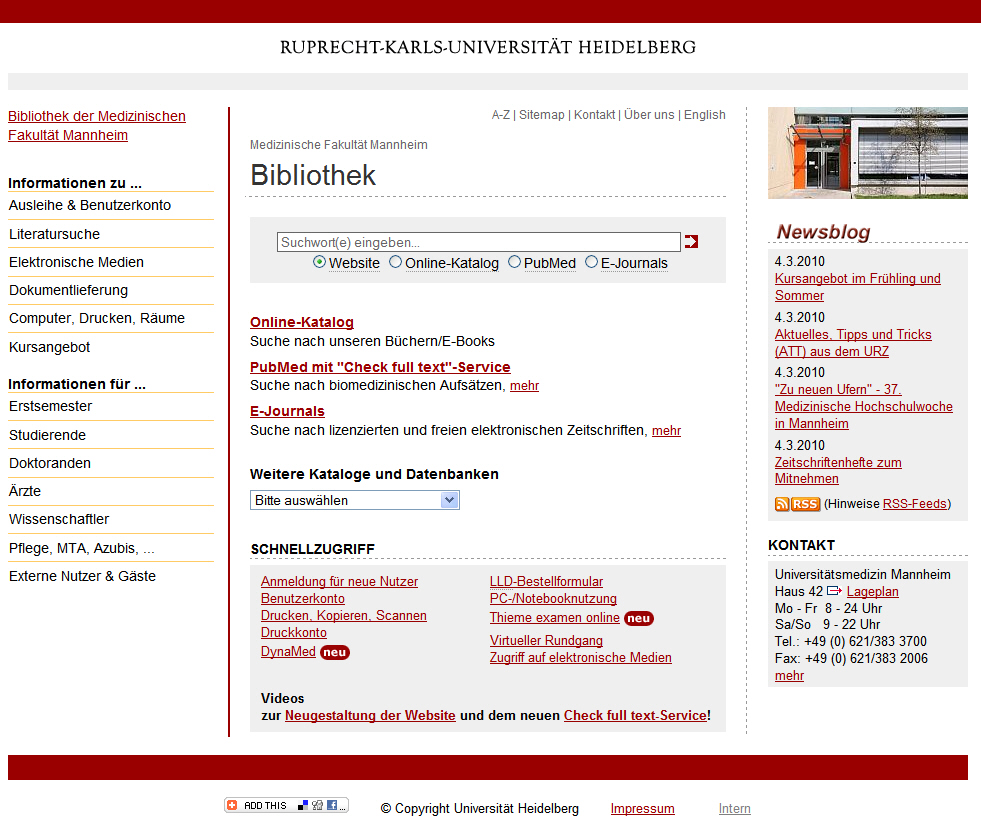981x817 pixels.
Task: Open the Bitte auswählen catalog dropdown
Action: tap(354, 500)
